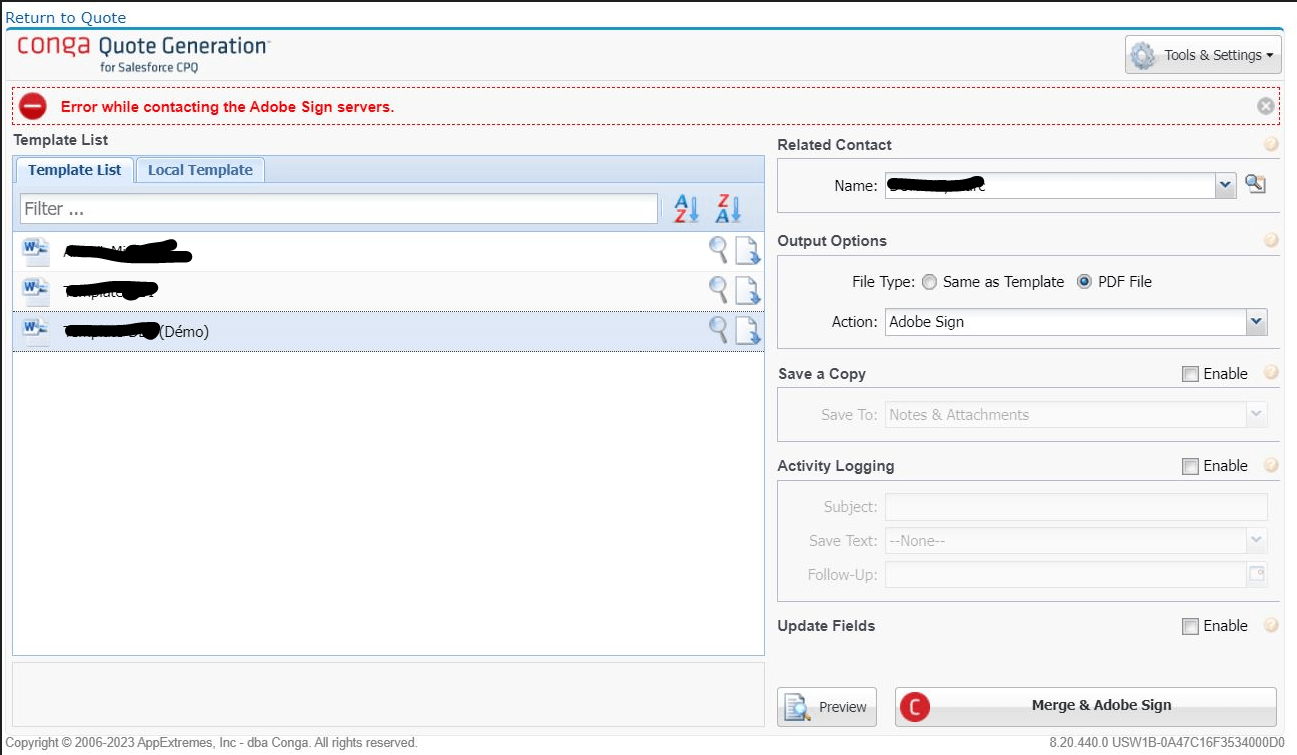This screenshot has height=755, width=1297.
Task: Click the help icon next to Related Contact
Action: click(1270, 144)
